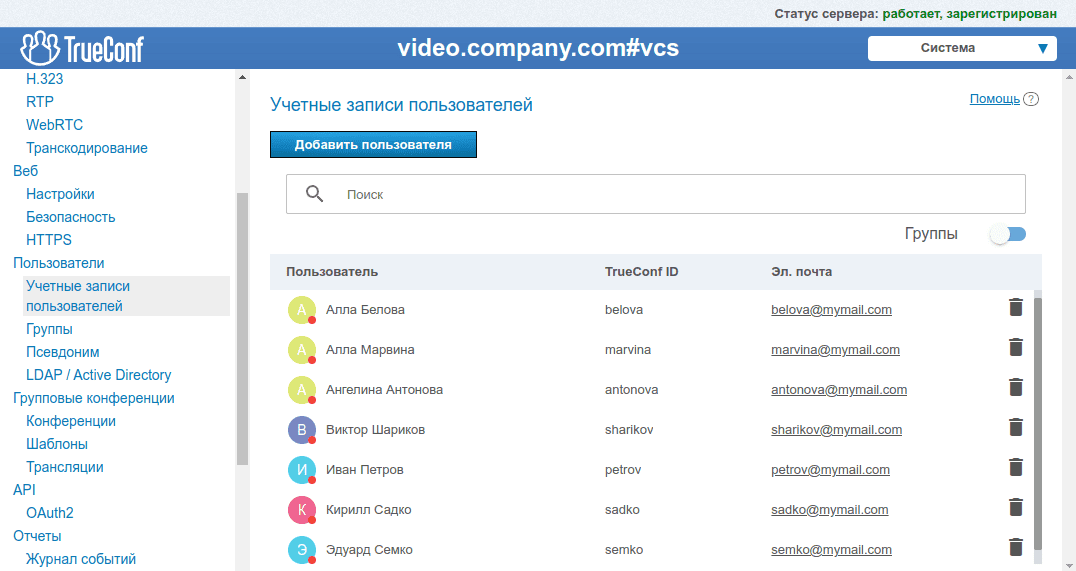Delete Иван Петров using trash icon
1076x571 pixels.
pos(1016,467)
